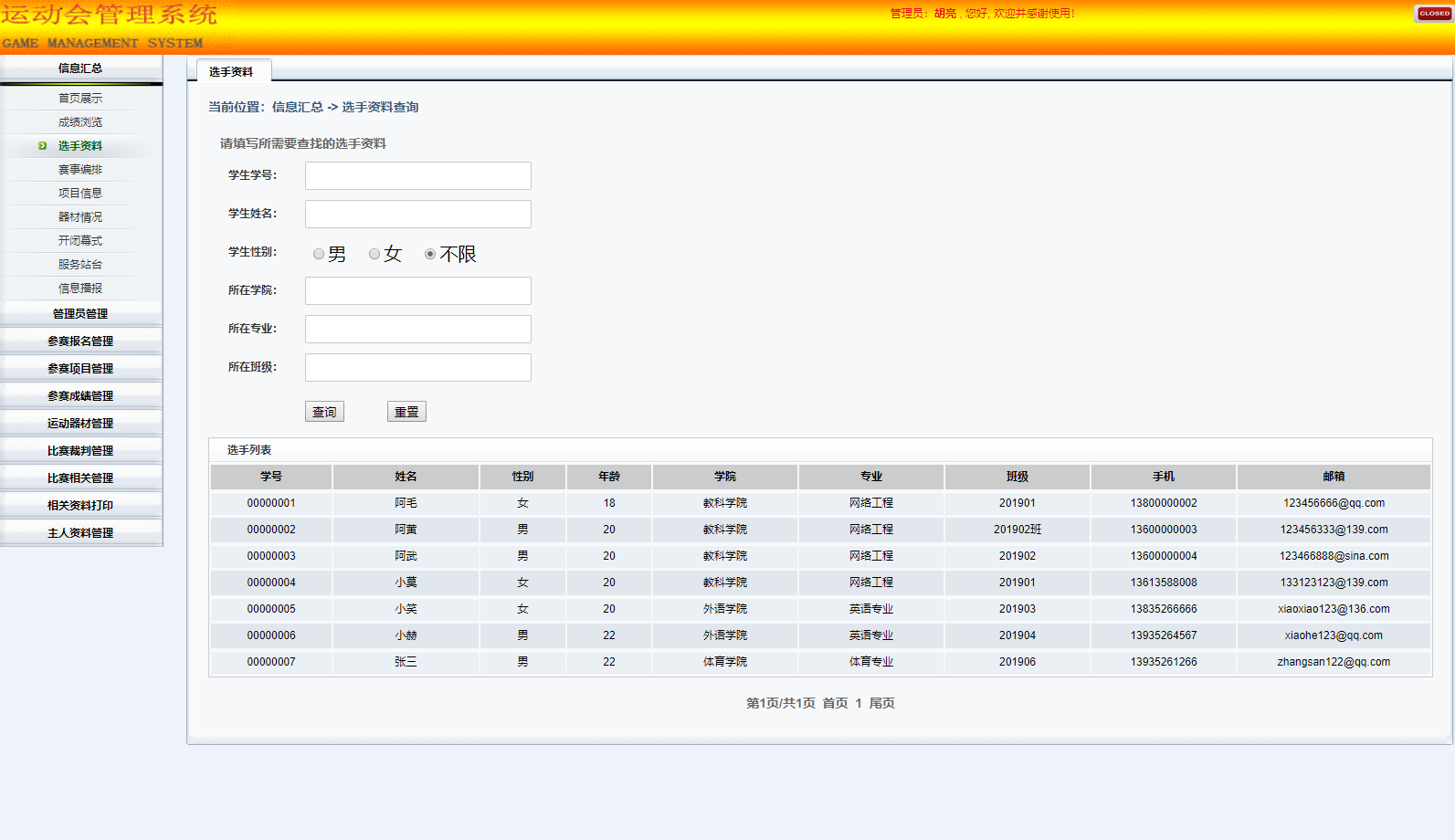
Task: Focus the 所在专业 input field
Action: pos(418,330)
